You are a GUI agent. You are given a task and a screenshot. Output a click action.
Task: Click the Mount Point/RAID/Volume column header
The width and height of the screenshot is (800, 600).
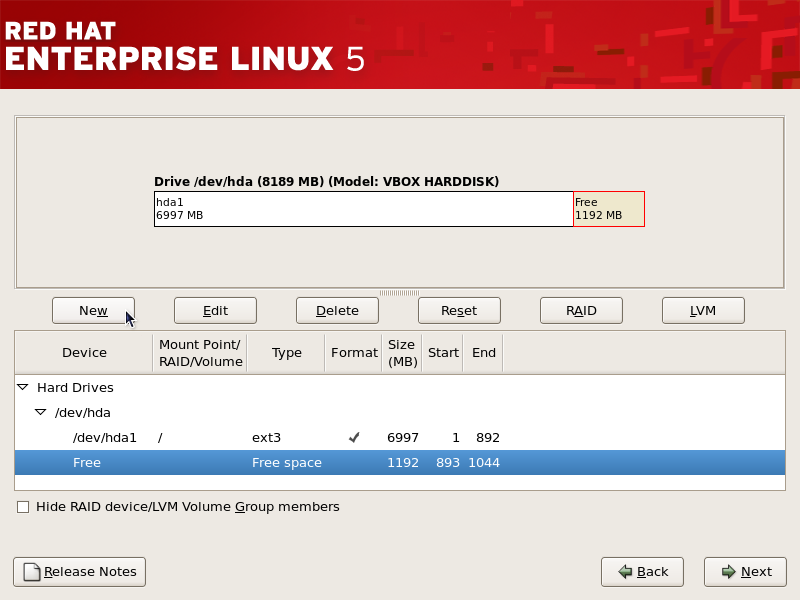[x=200, y=353]
